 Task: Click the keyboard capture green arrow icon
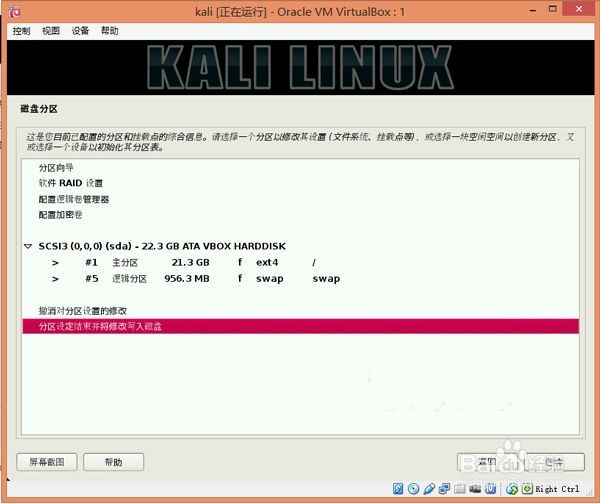pos(527,489)
